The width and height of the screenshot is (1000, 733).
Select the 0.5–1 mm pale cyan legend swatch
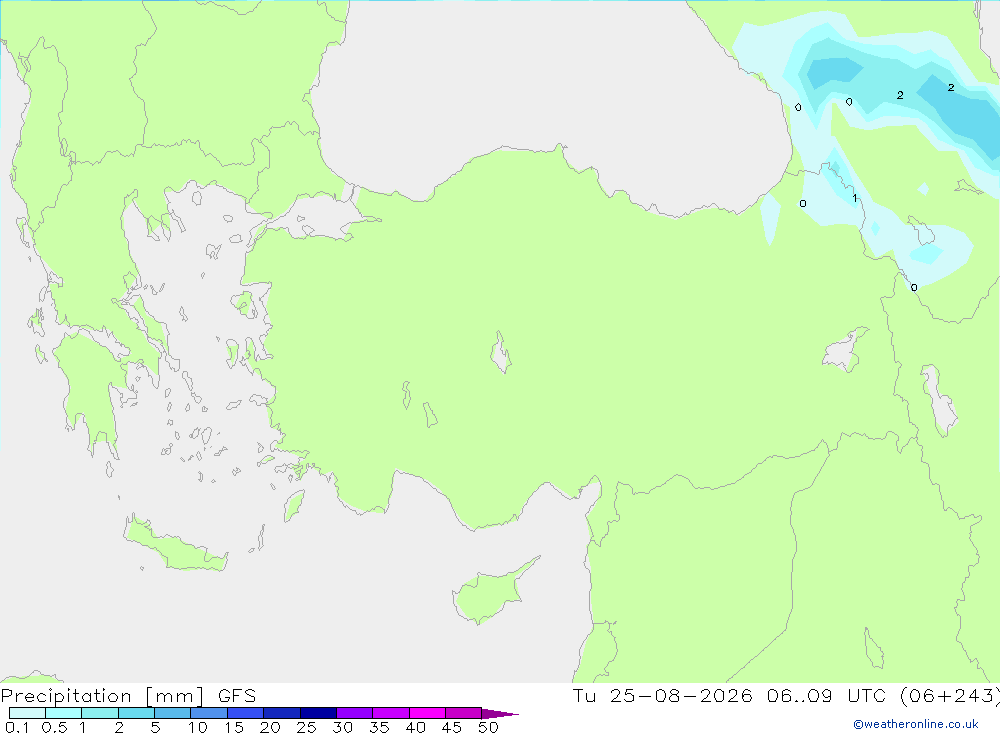[x=64, y=713]
